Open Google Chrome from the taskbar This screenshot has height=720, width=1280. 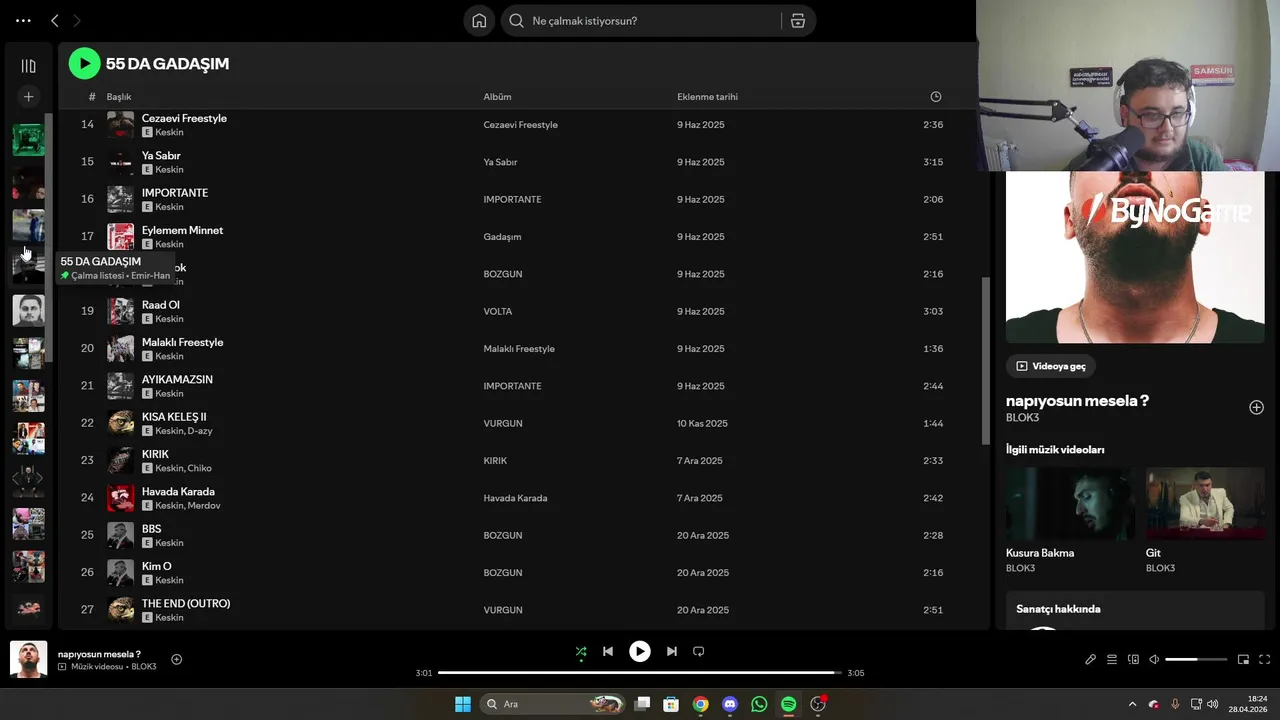pyautogui.click(x=700, y=704)
